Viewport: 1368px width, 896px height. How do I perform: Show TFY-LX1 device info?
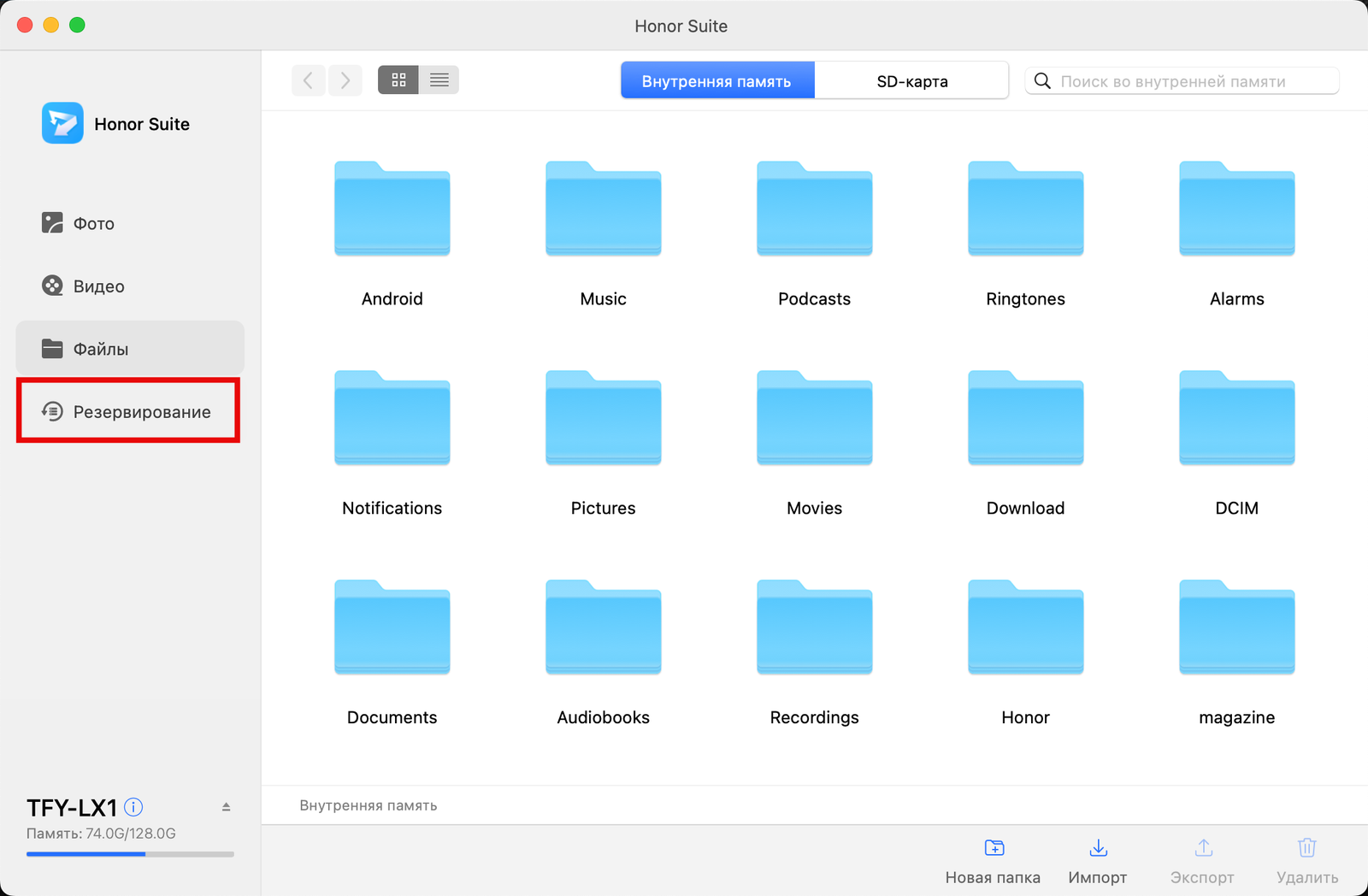coord(133,806)
